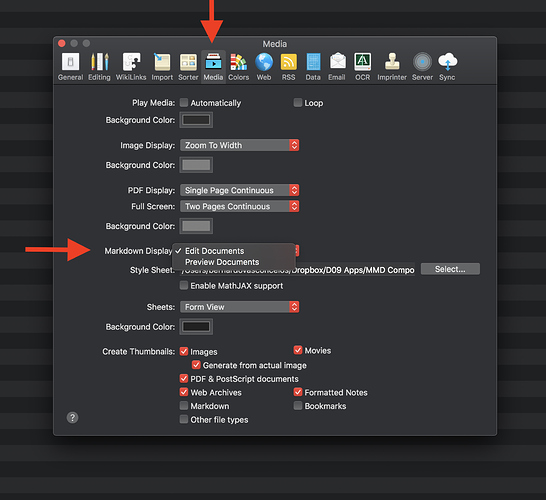Open the Imprinter stamp icon
546x500 pixels.
pyautogui.click(x=392, y=67)
